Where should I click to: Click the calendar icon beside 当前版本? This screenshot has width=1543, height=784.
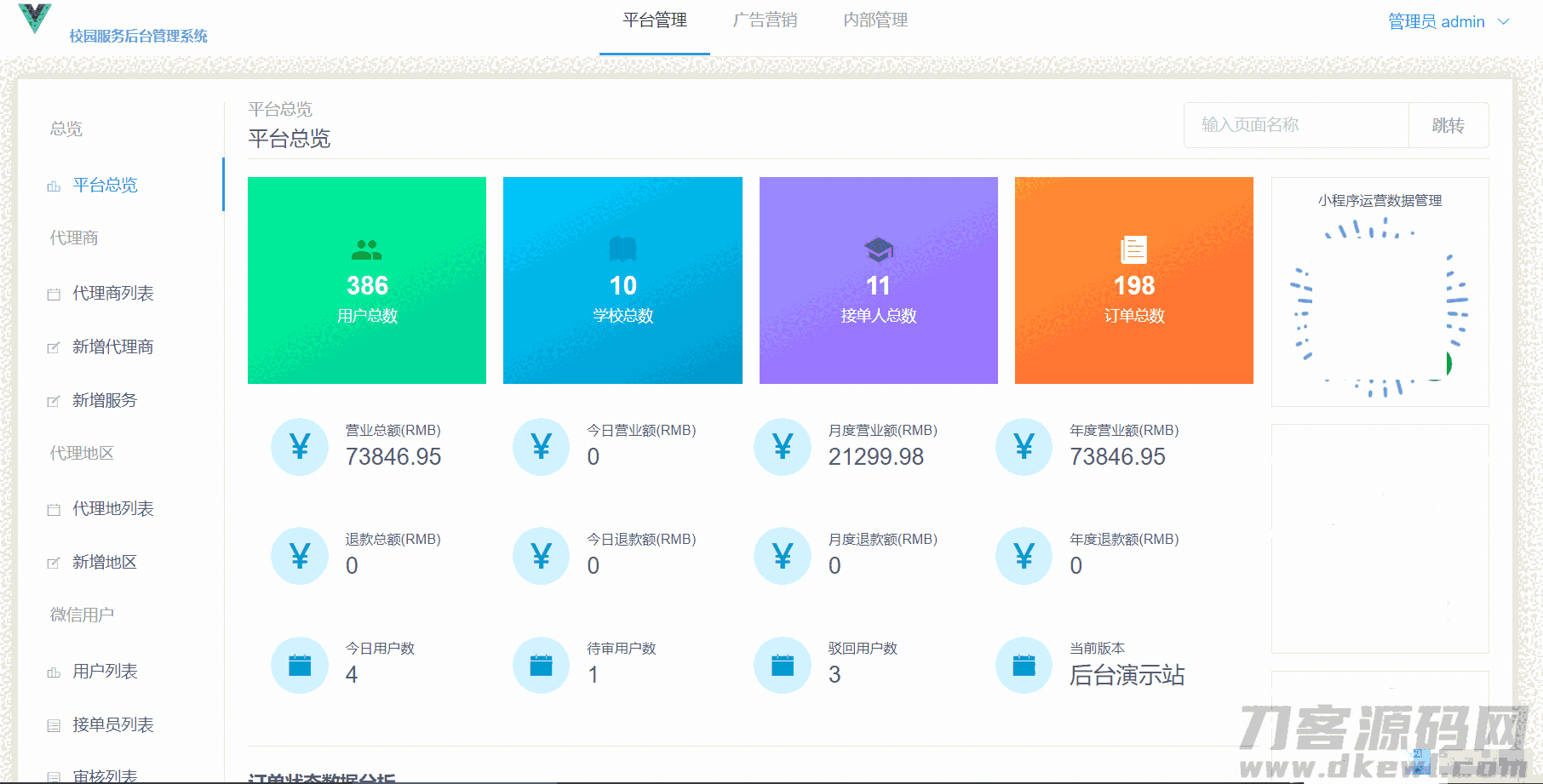pos(1024,665)
